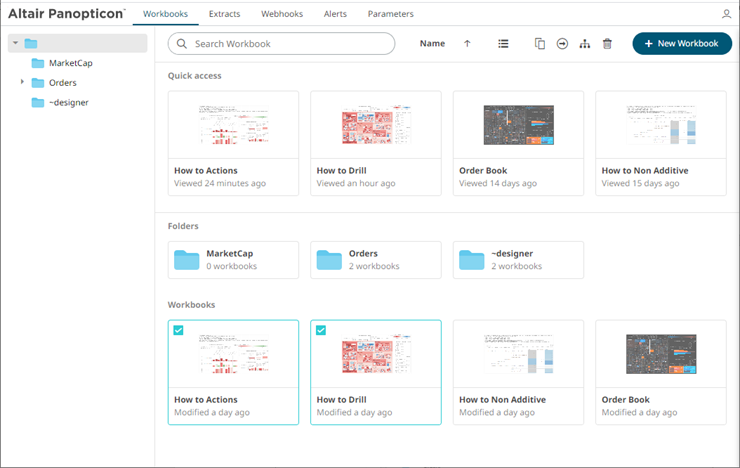Click the ascending sort arrow icon
Screen dimensions: 740x468
(x=467, y=44)
